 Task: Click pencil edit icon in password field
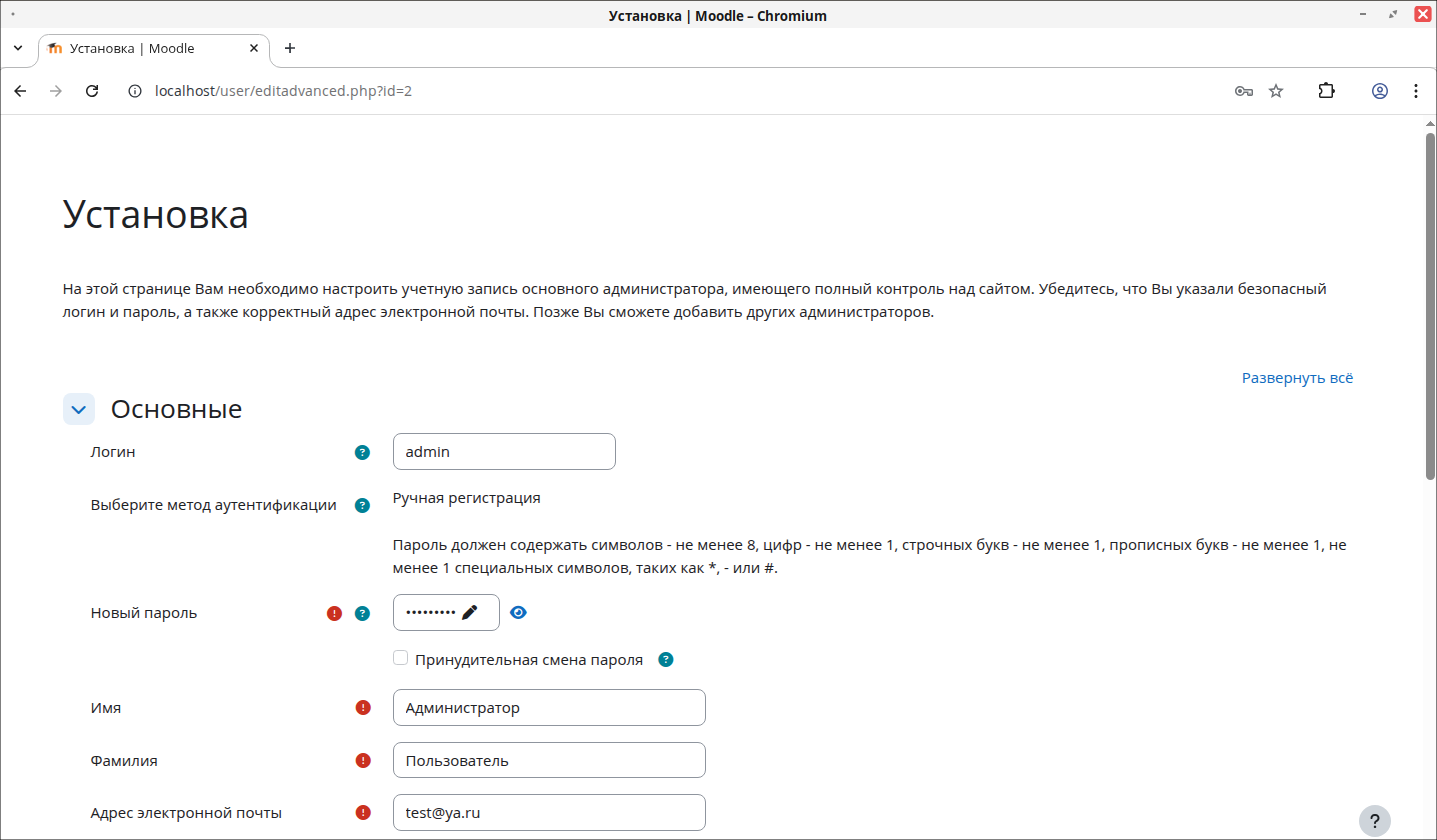pyautogui.click(x=470, y=612)
